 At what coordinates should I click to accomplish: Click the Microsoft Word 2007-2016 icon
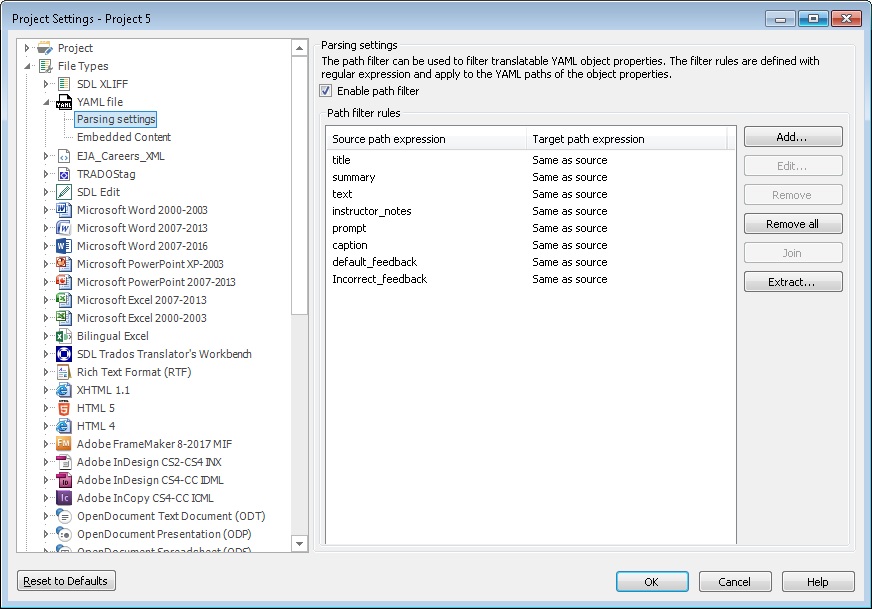pos(64,246)
